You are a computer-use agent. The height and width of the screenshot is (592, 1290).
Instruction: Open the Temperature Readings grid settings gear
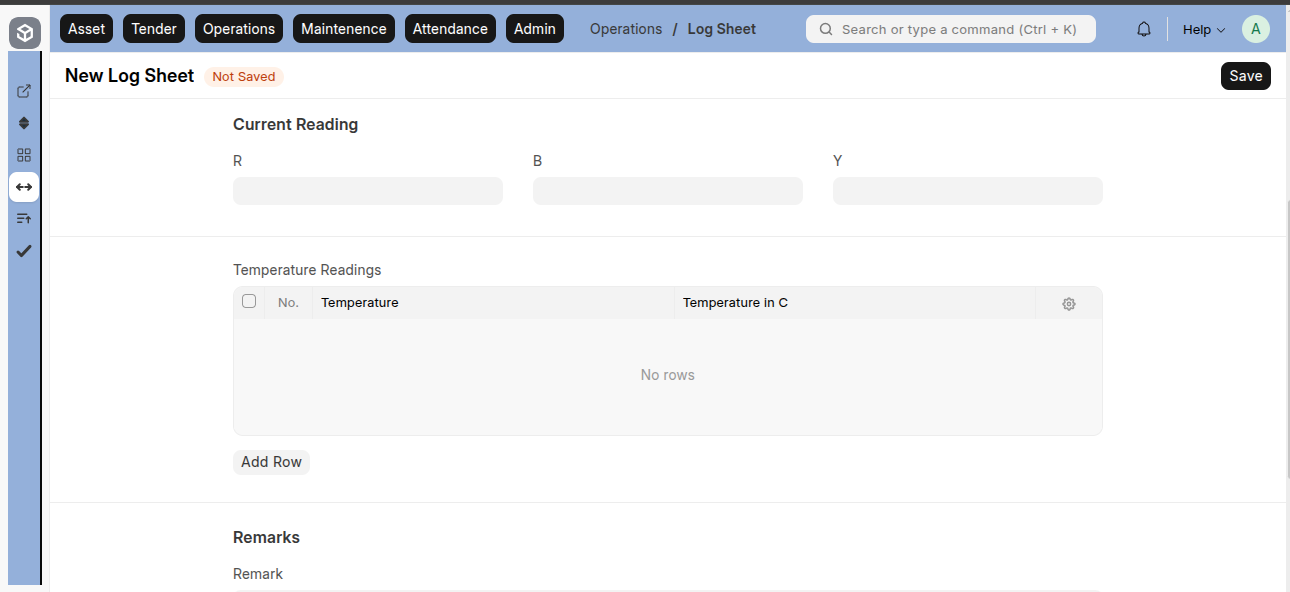(x=1068, y=303)
